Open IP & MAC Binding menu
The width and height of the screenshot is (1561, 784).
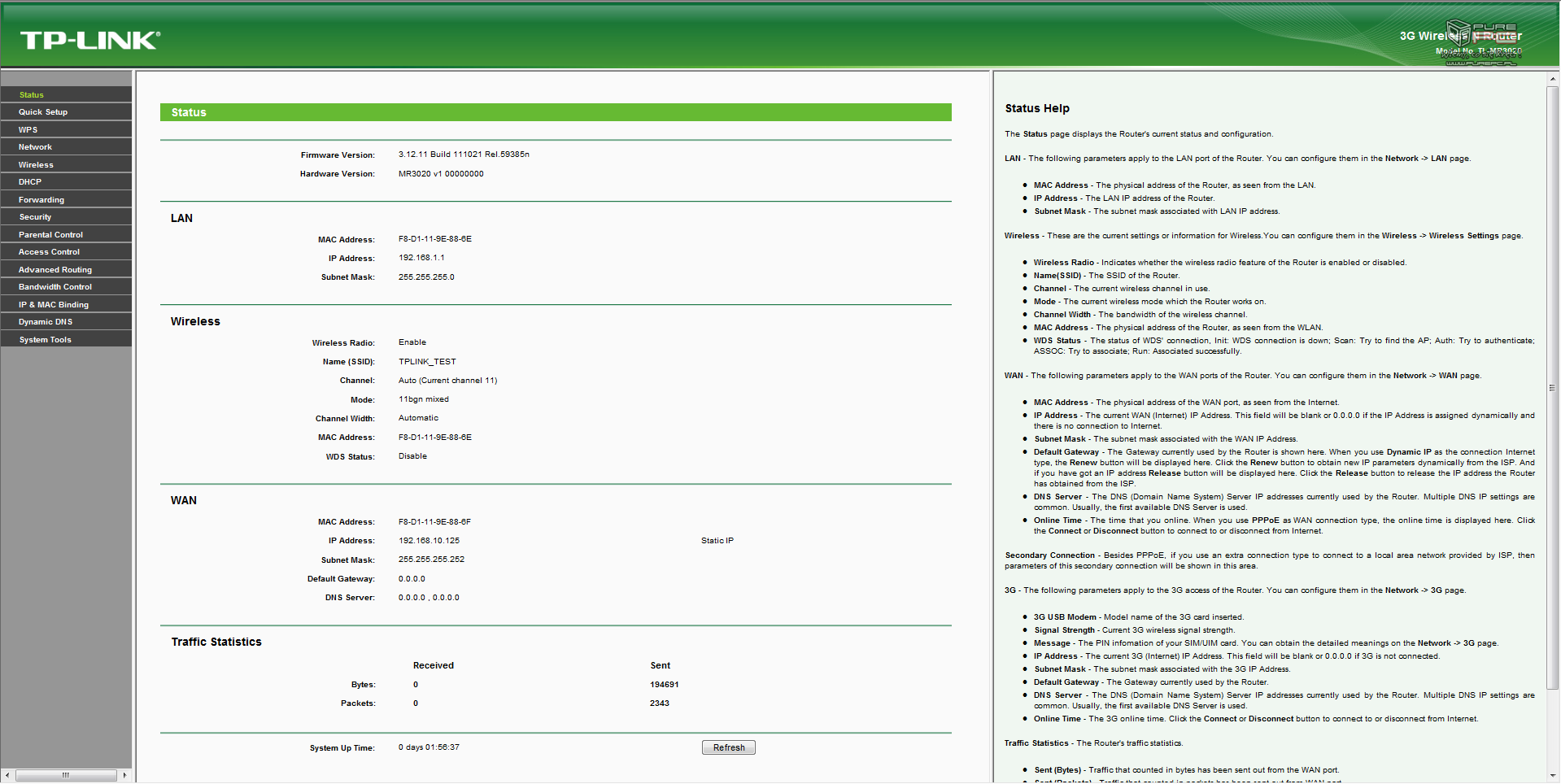click(54, 305)
